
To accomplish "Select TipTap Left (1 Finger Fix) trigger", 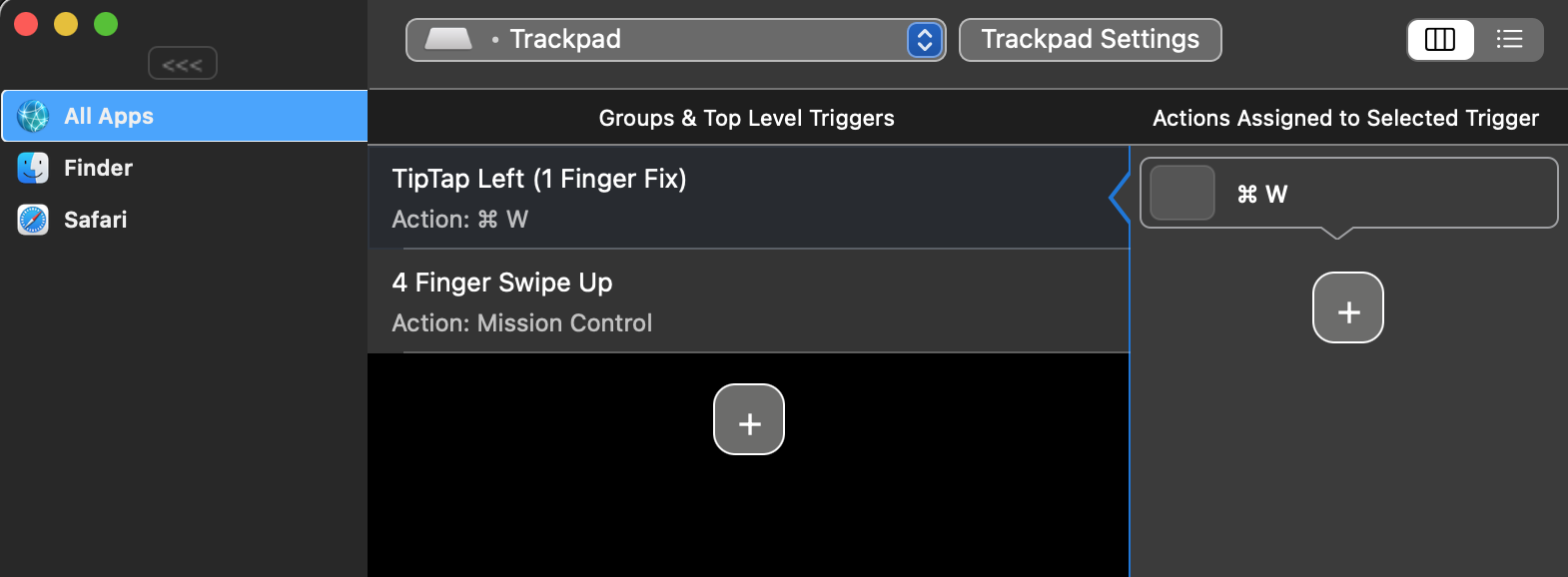I will tap(747, 197).
